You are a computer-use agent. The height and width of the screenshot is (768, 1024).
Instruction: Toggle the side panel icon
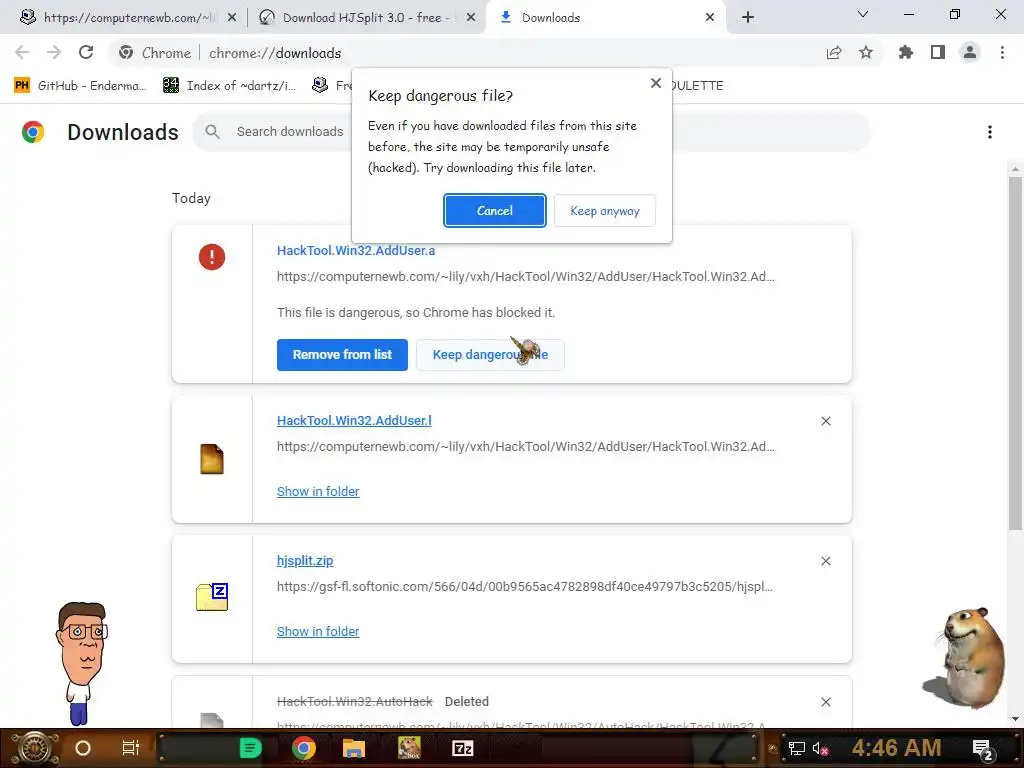click(x=938, y=52)
